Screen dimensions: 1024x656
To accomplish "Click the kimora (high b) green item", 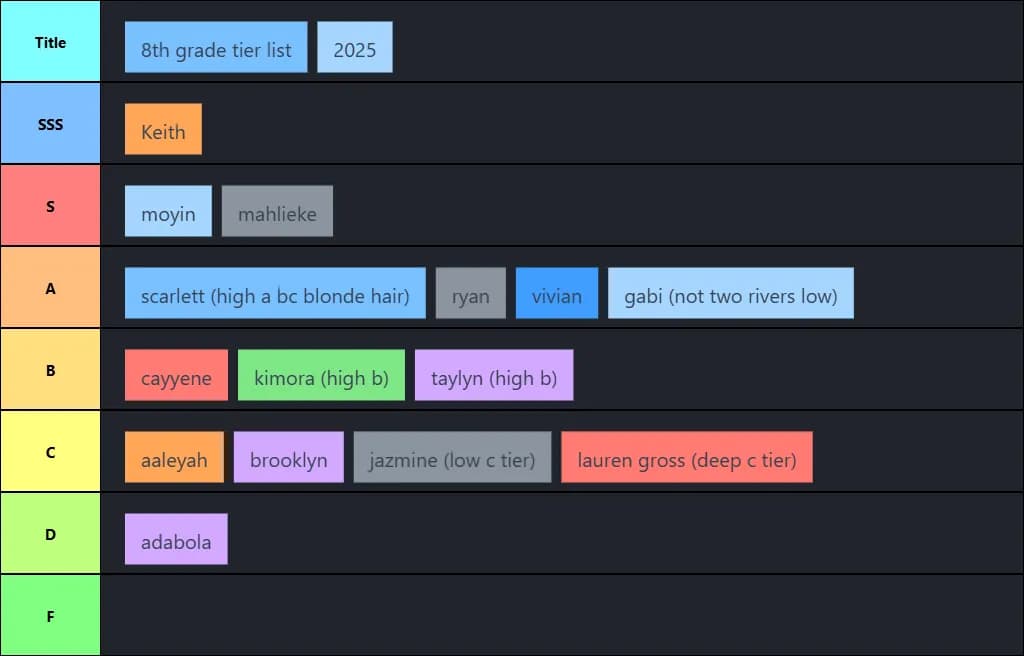I will [x=321, y=376].
